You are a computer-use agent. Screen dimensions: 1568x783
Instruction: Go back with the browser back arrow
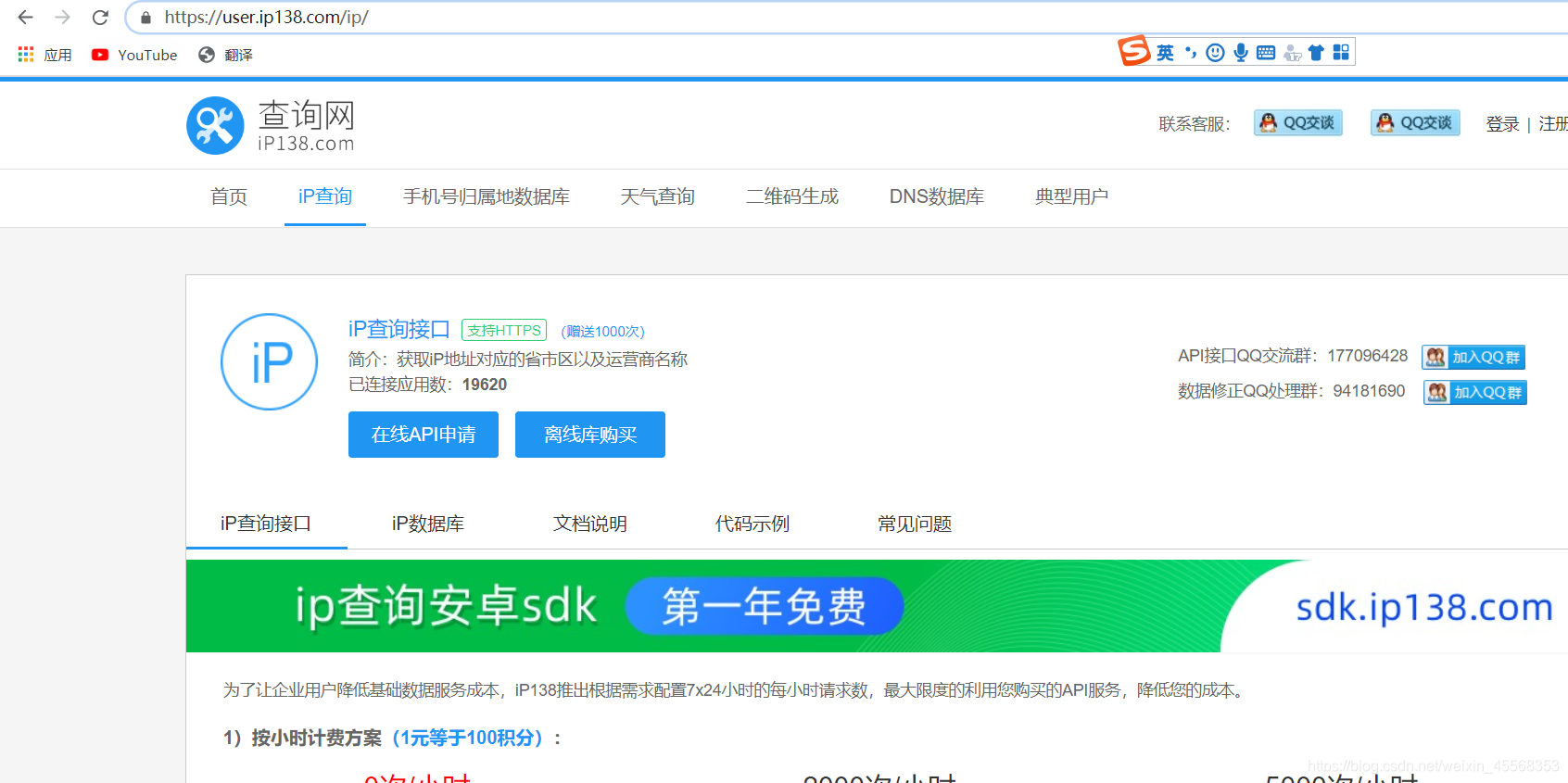tap(25, 18)
